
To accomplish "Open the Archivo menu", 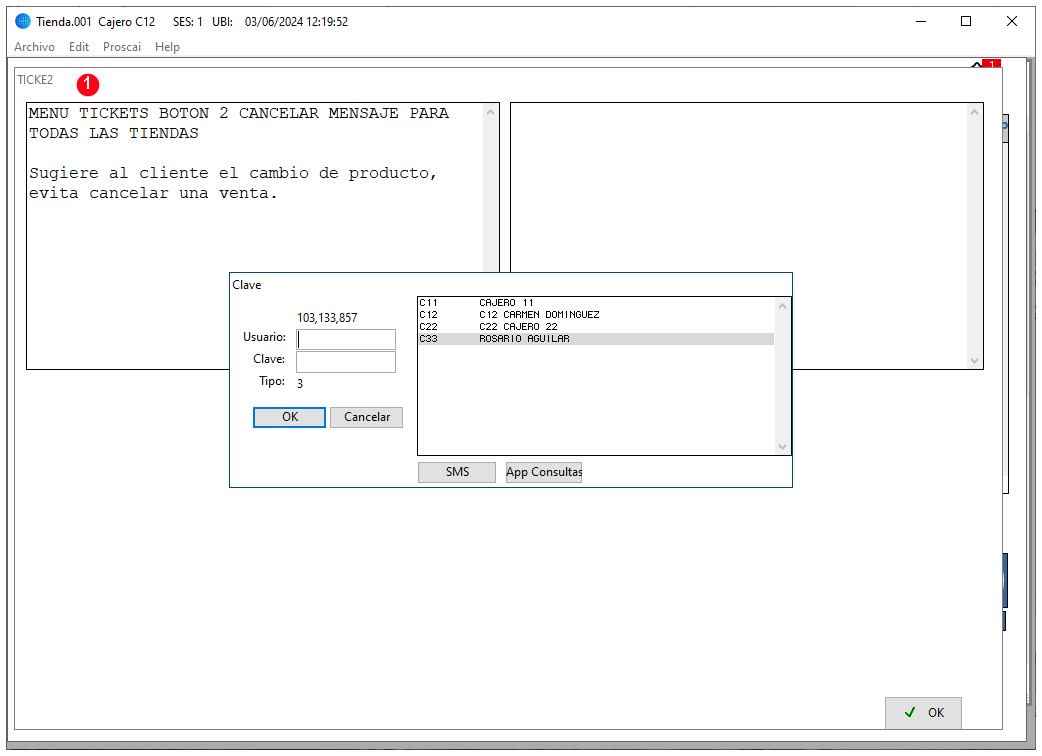I will [x=35, y=47].
